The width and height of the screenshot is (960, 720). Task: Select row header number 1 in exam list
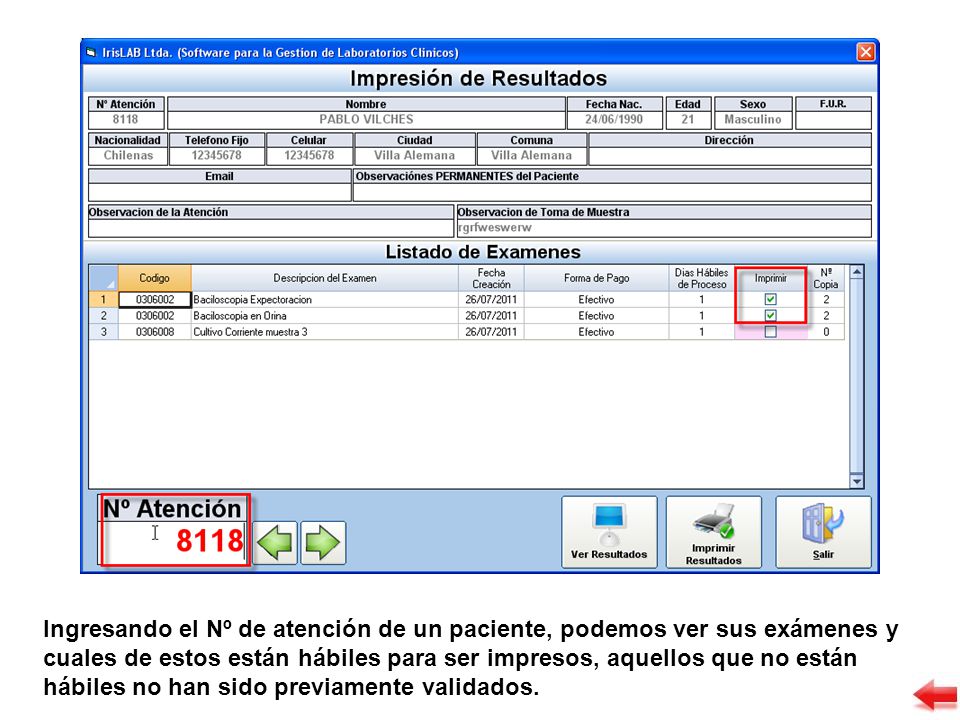(103, 299)
